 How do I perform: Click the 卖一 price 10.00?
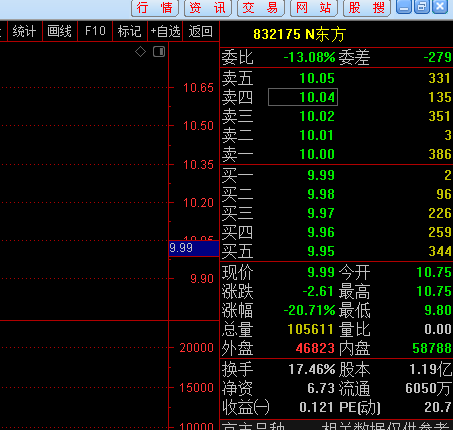[317, 154]
